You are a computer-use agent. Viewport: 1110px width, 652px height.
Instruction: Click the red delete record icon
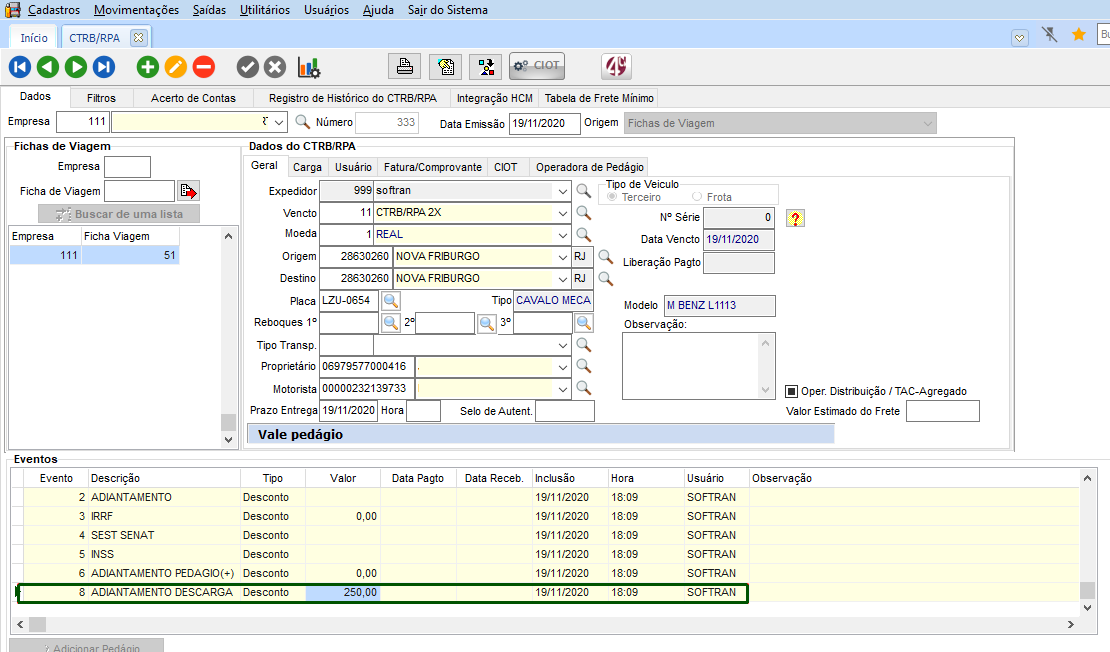click(x=204, y=67)
